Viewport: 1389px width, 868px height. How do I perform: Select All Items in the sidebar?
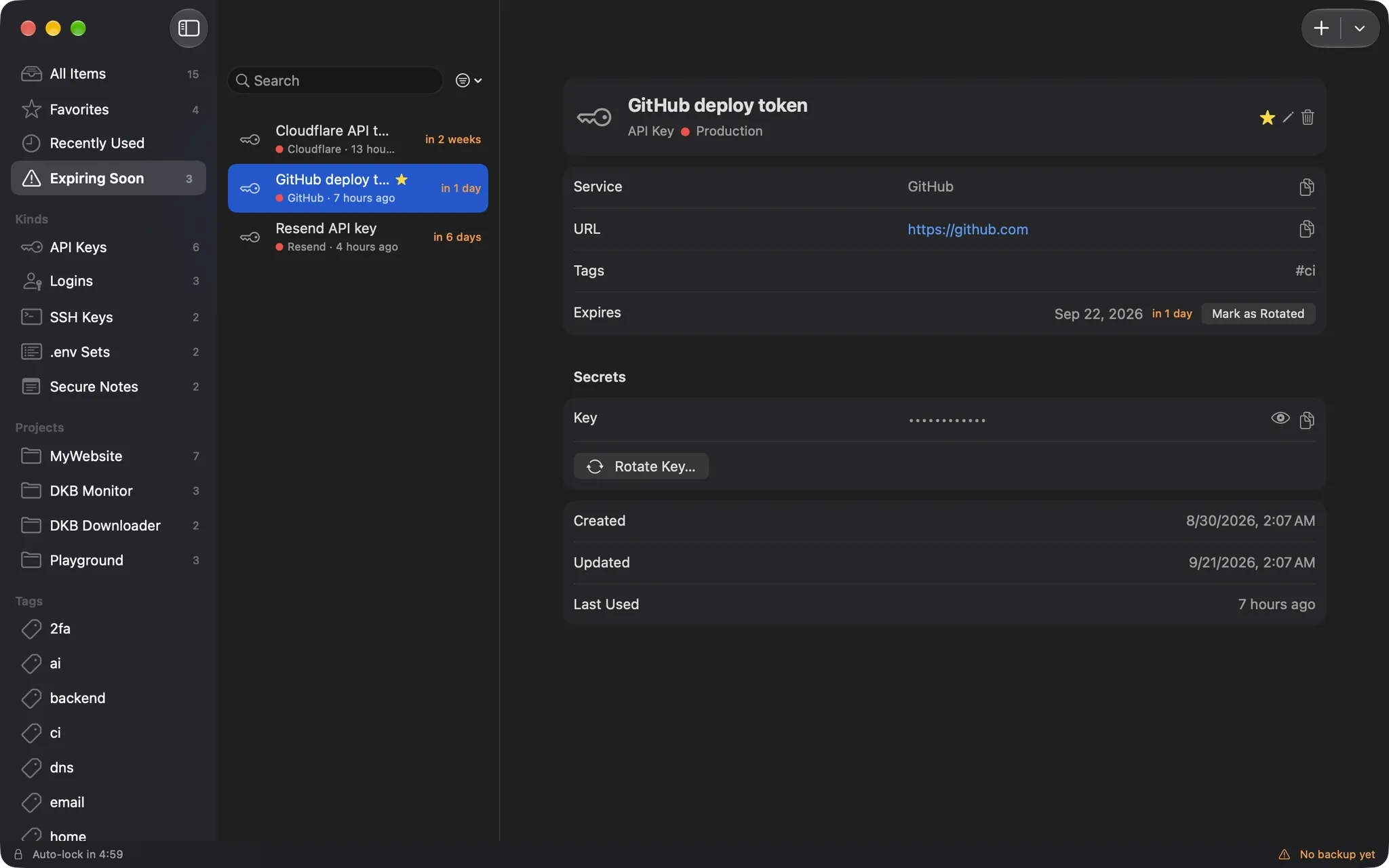point(109,74)
